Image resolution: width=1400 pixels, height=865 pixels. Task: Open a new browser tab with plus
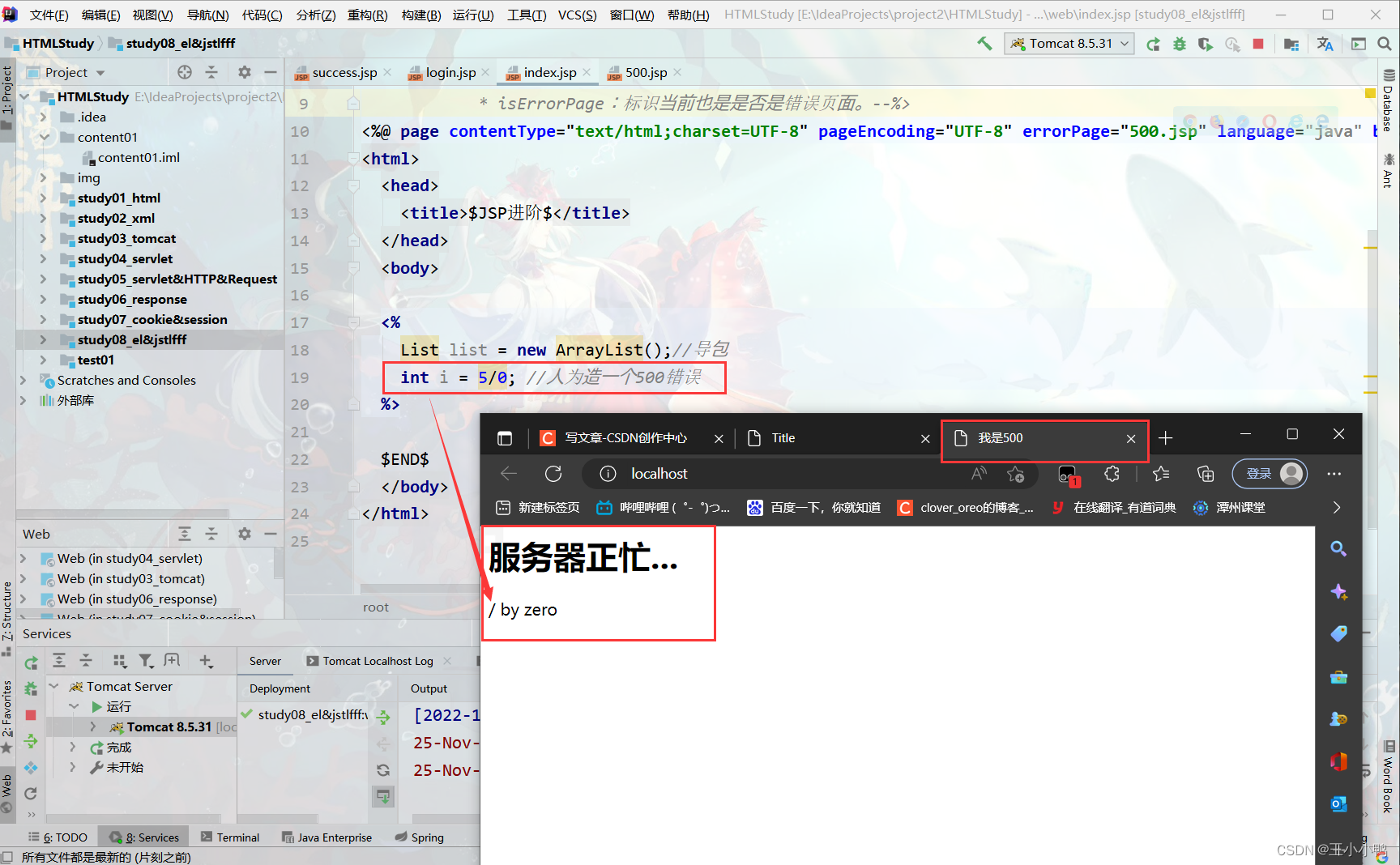pyautogui.click(x=1165, y=438)
